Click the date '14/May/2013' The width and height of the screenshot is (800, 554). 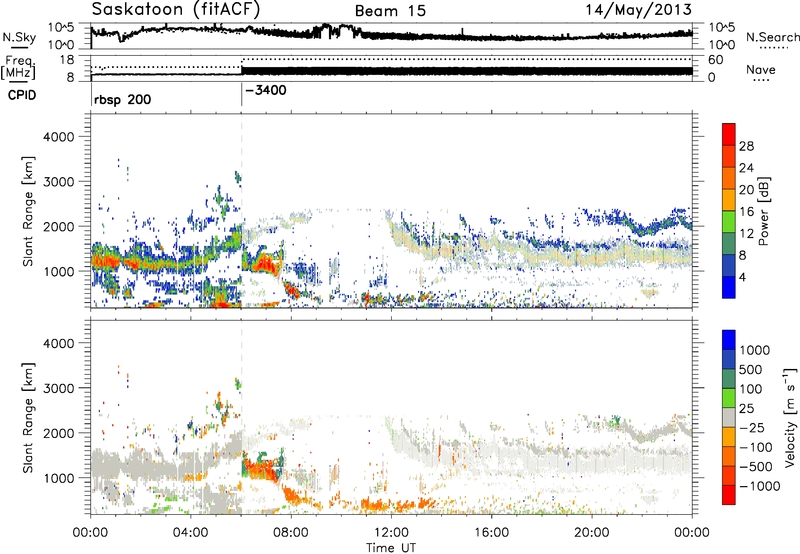click(x=638, y=10)
